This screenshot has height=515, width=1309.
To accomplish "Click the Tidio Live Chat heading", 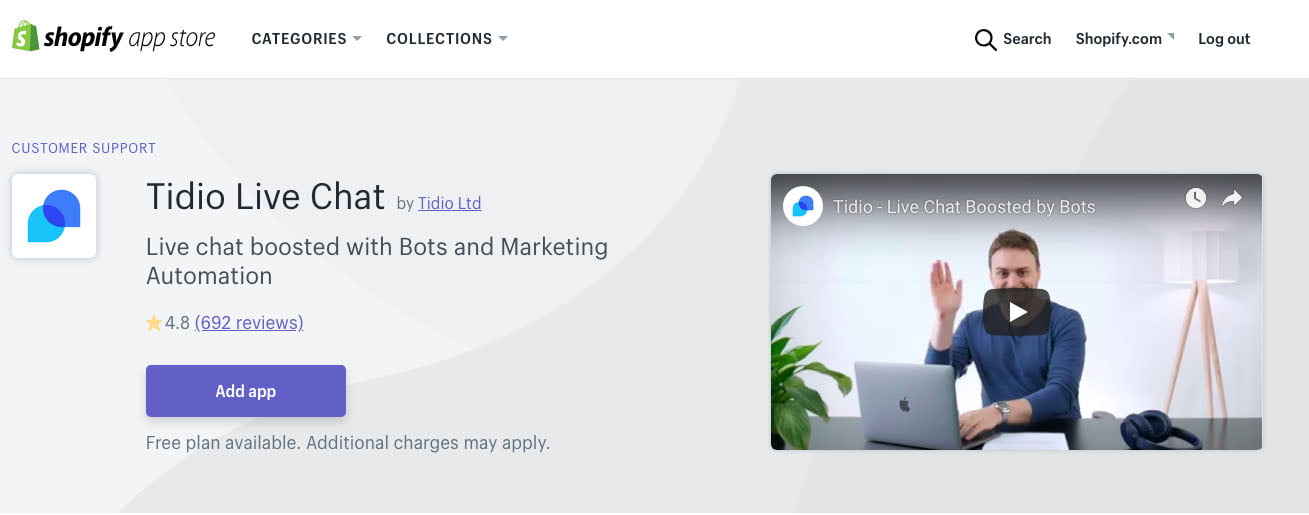I will (x=265, y=197).
